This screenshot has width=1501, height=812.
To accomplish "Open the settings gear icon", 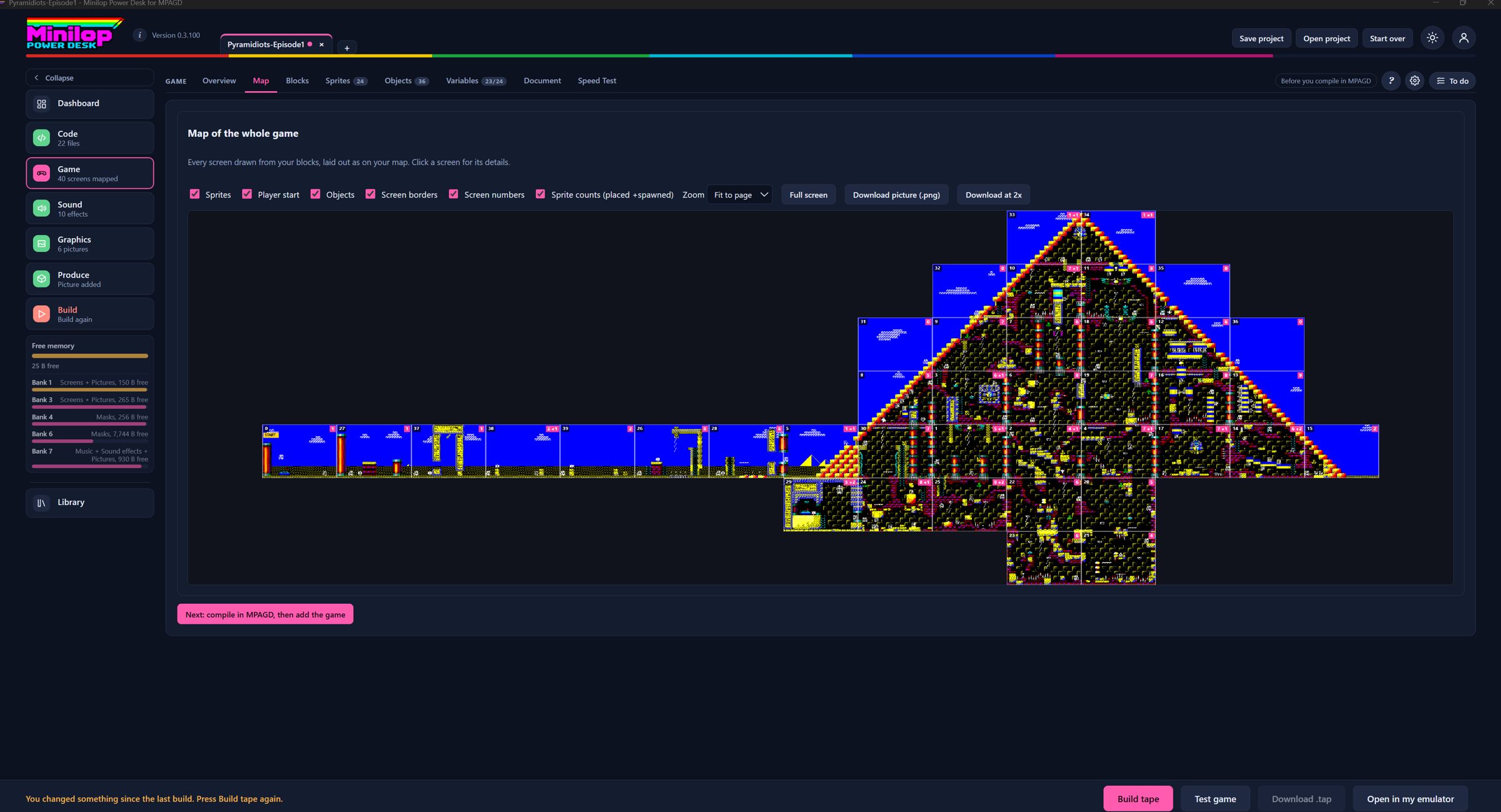I will coord(1415,81).
